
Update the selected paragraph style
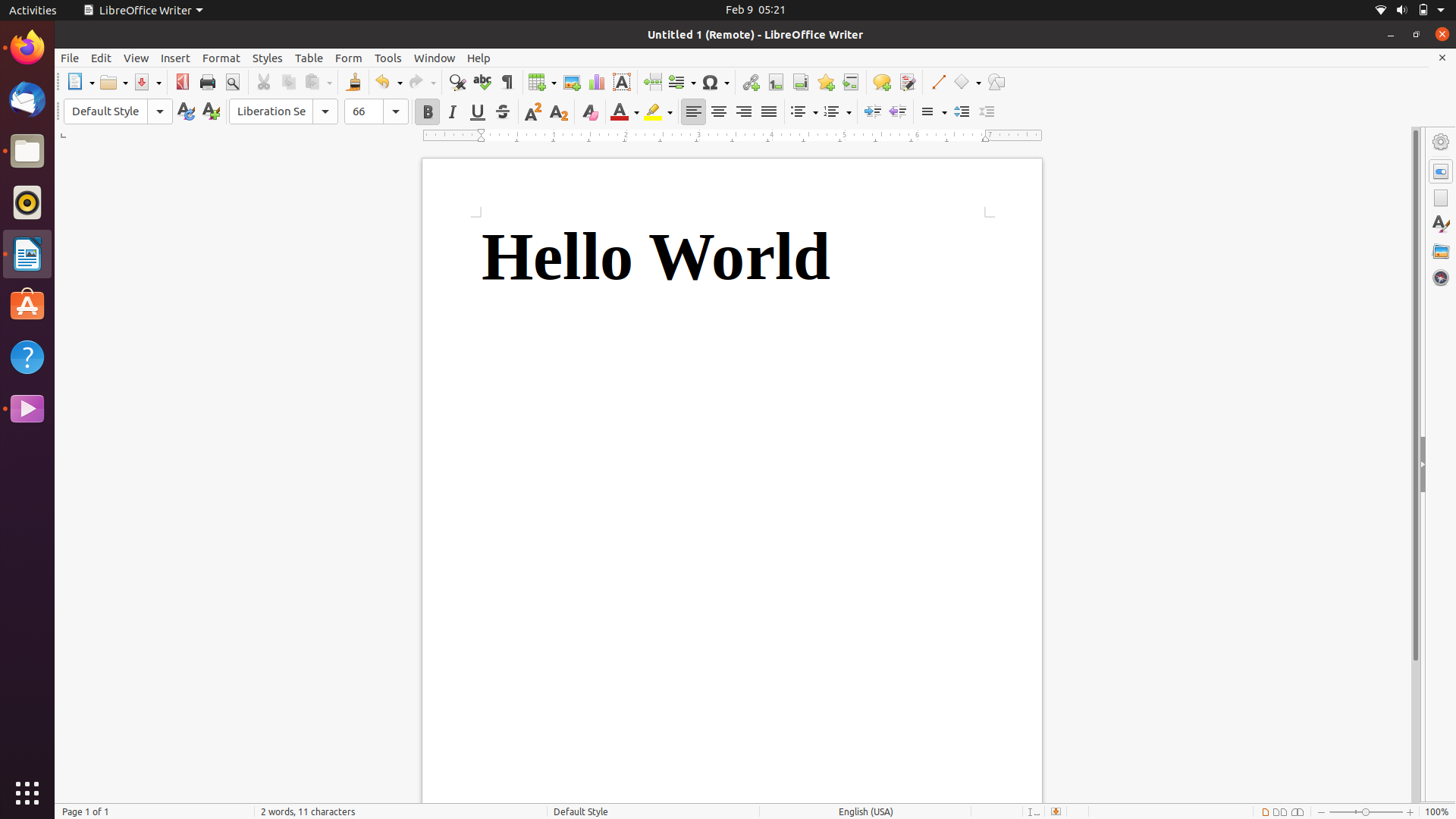coord(186,111)
